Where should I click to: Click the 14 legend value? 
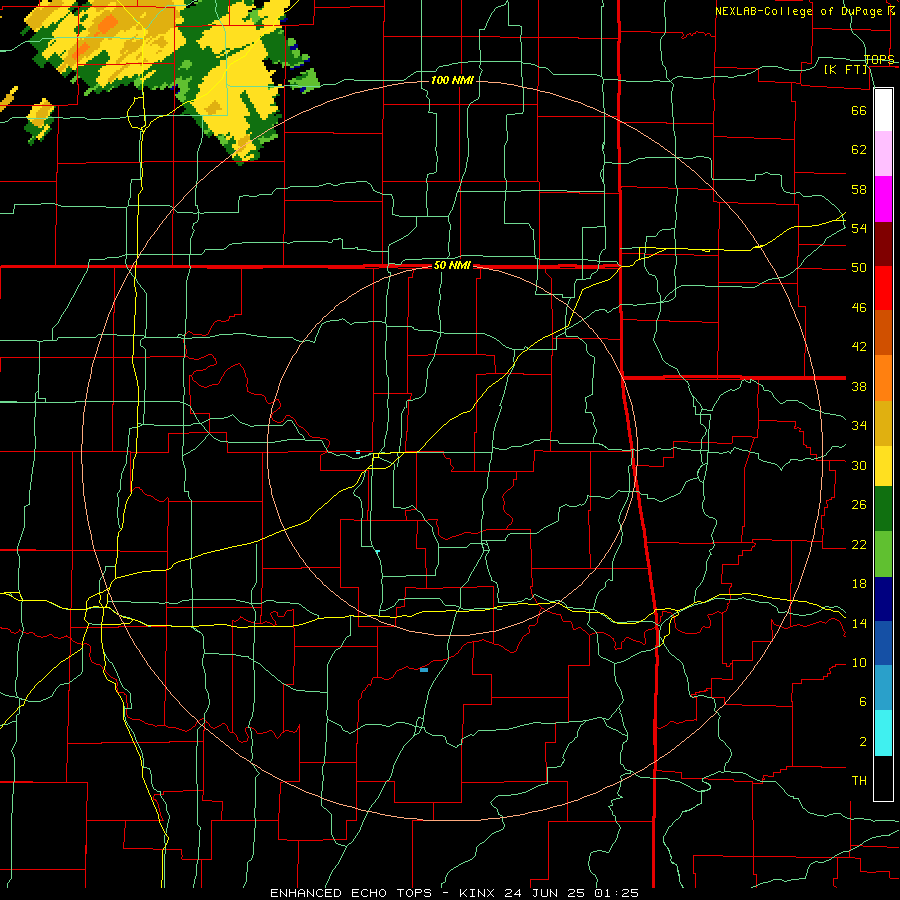click(x=859, y=623)
